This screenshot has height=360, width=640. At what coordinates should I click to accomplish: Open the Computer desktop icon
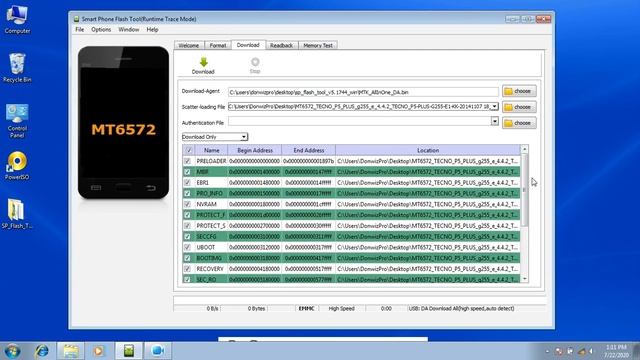pyautogui.click(x=17, y=20)
